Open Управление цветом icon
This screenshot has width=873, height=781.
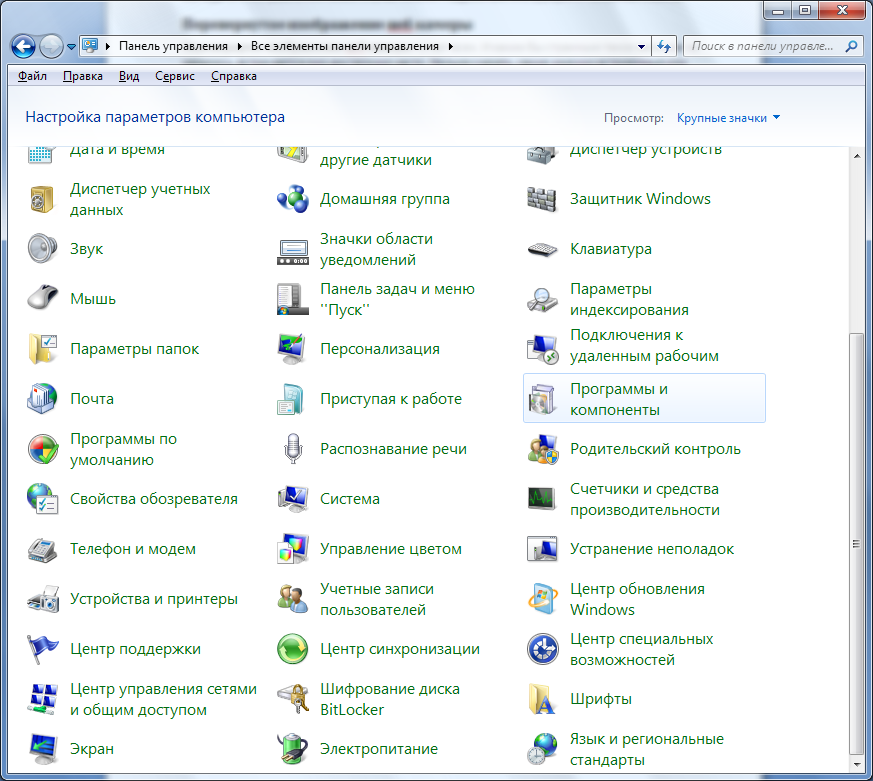pos(292,549)
